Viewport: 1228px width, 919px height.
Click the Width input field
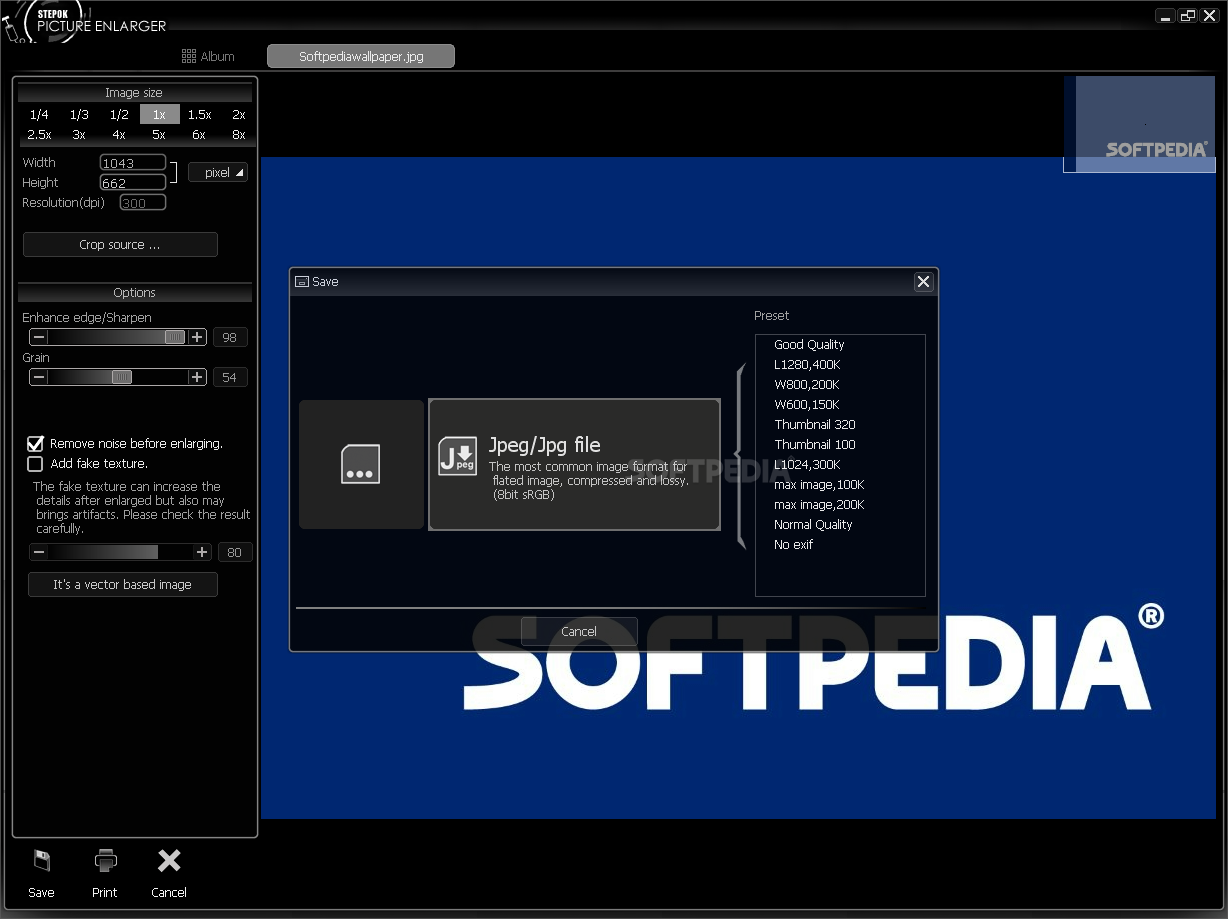(133, 163)
